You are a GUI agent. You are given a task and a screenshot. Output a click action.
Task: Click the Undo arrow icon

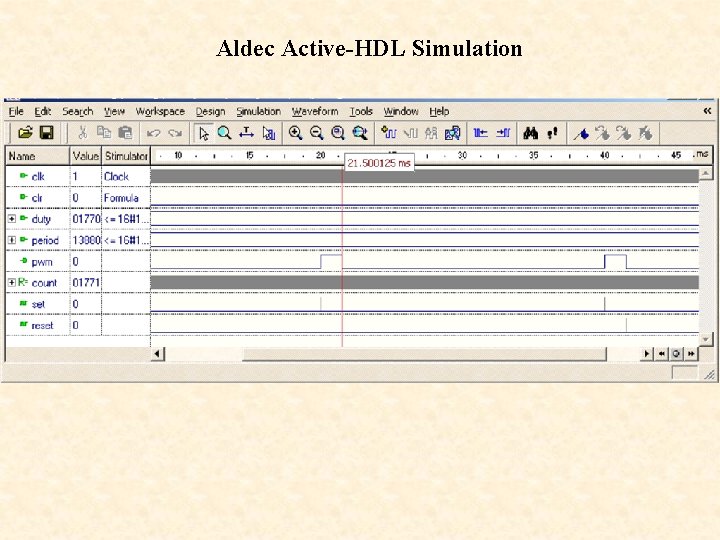tap(153, 134)
